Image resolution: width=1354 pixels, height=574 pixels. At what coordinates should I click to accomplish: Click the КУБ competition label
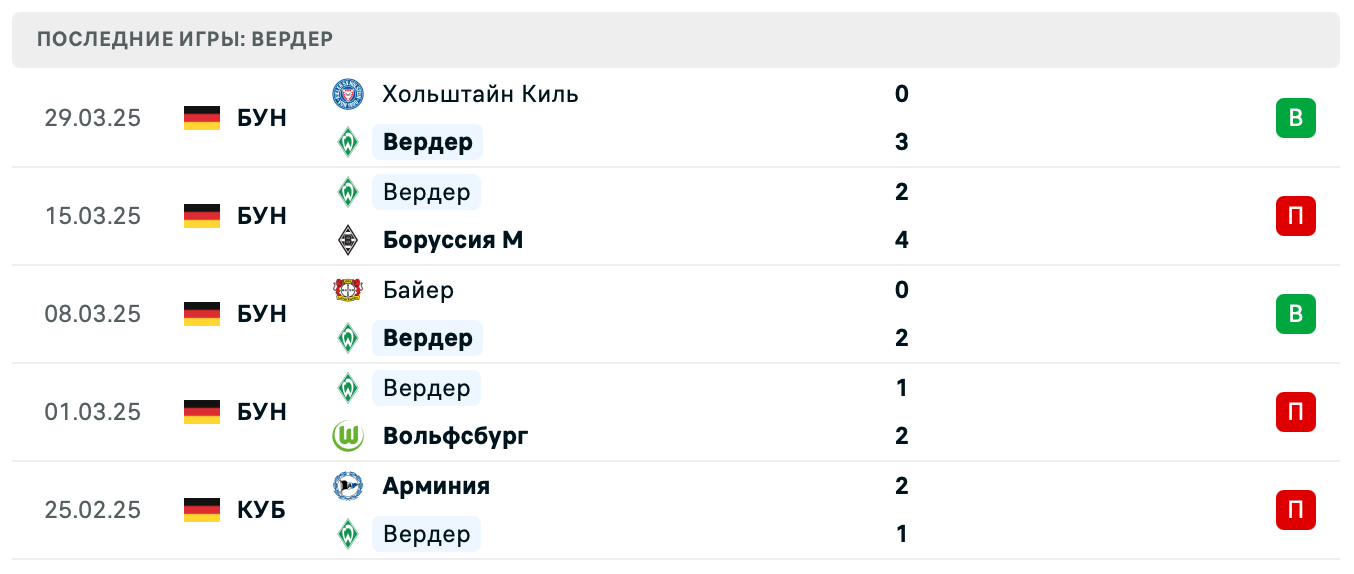pos(262,510)
